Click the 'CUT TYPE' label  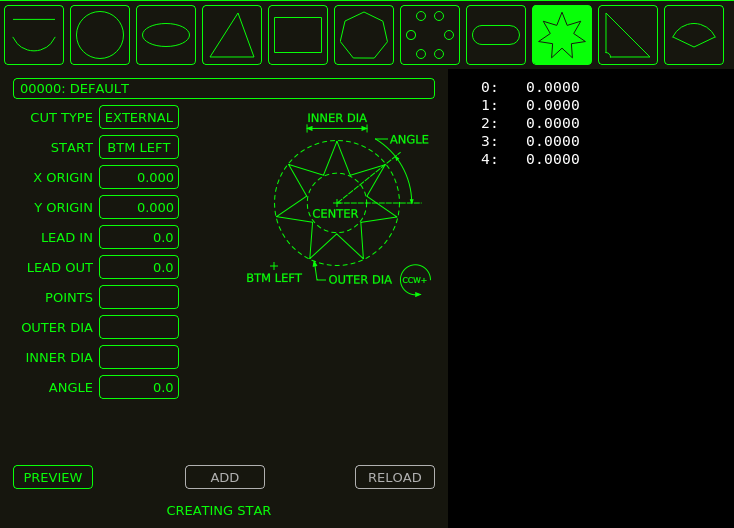point(61,117)
